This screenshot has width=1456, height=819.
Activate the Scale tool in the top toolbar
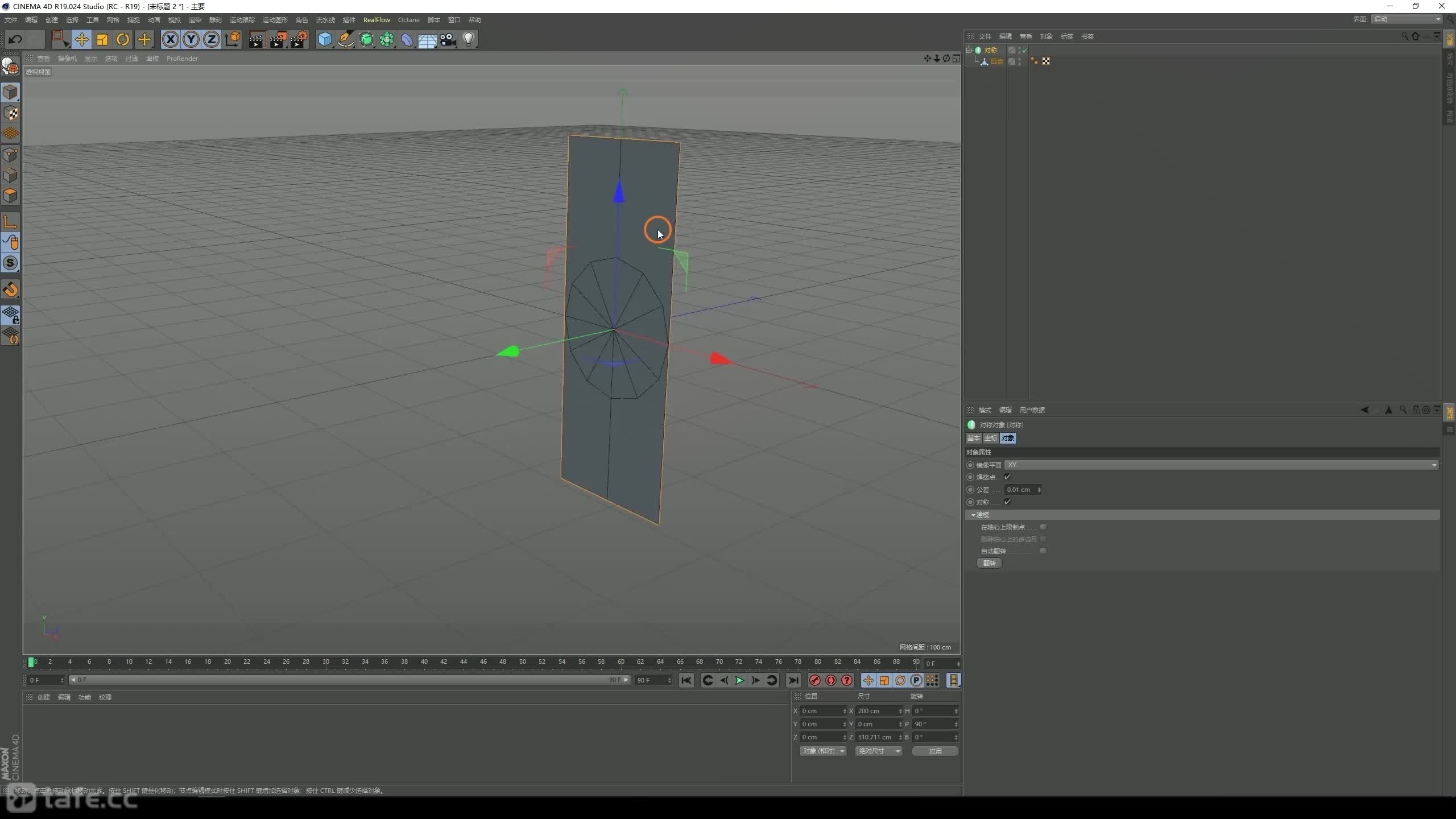coord(102,39)
